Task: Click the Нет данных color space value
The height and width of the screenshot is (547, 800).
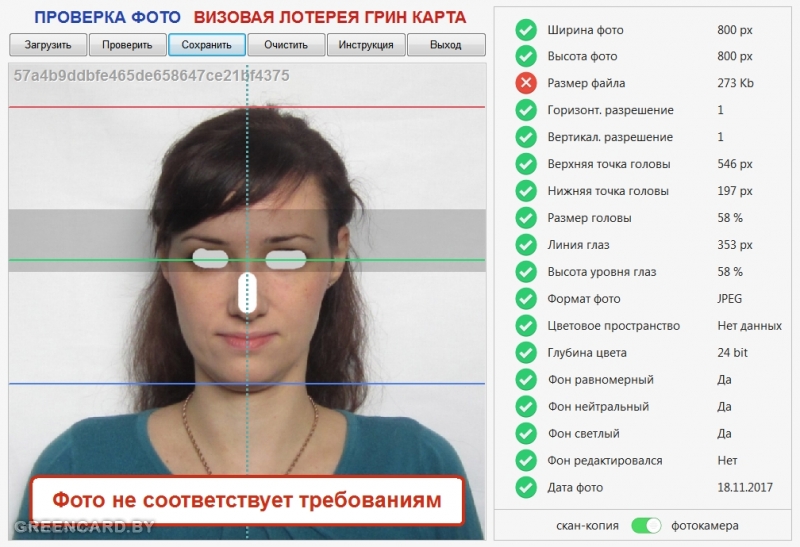Action: [x=749, y=326]
